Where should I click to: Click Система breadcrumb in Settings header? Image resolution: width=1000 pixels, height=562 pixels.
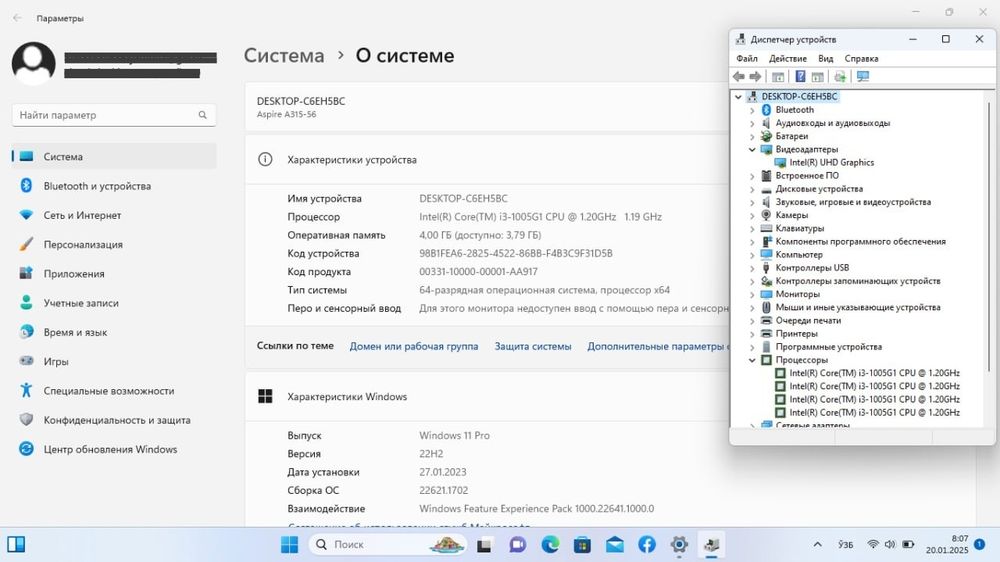click(284, 55)
